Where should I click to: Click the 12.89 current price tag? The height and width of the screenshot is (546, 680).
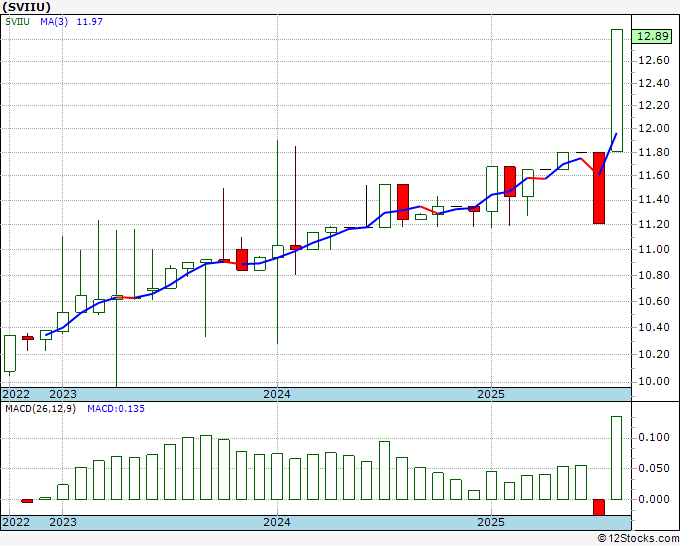coord(652,36)
